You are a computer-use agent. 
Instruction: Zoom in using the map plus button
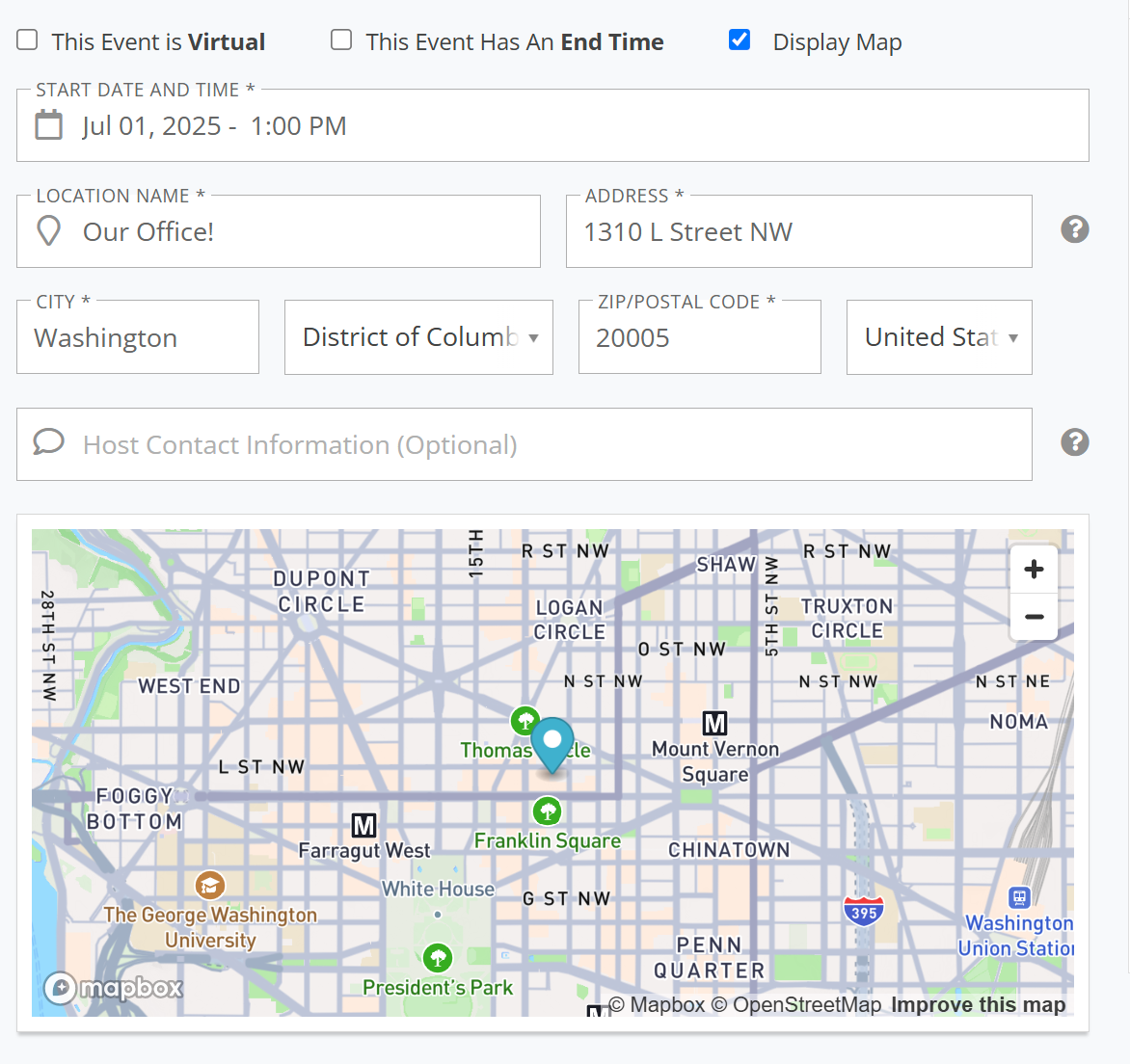pos(1033,569)
